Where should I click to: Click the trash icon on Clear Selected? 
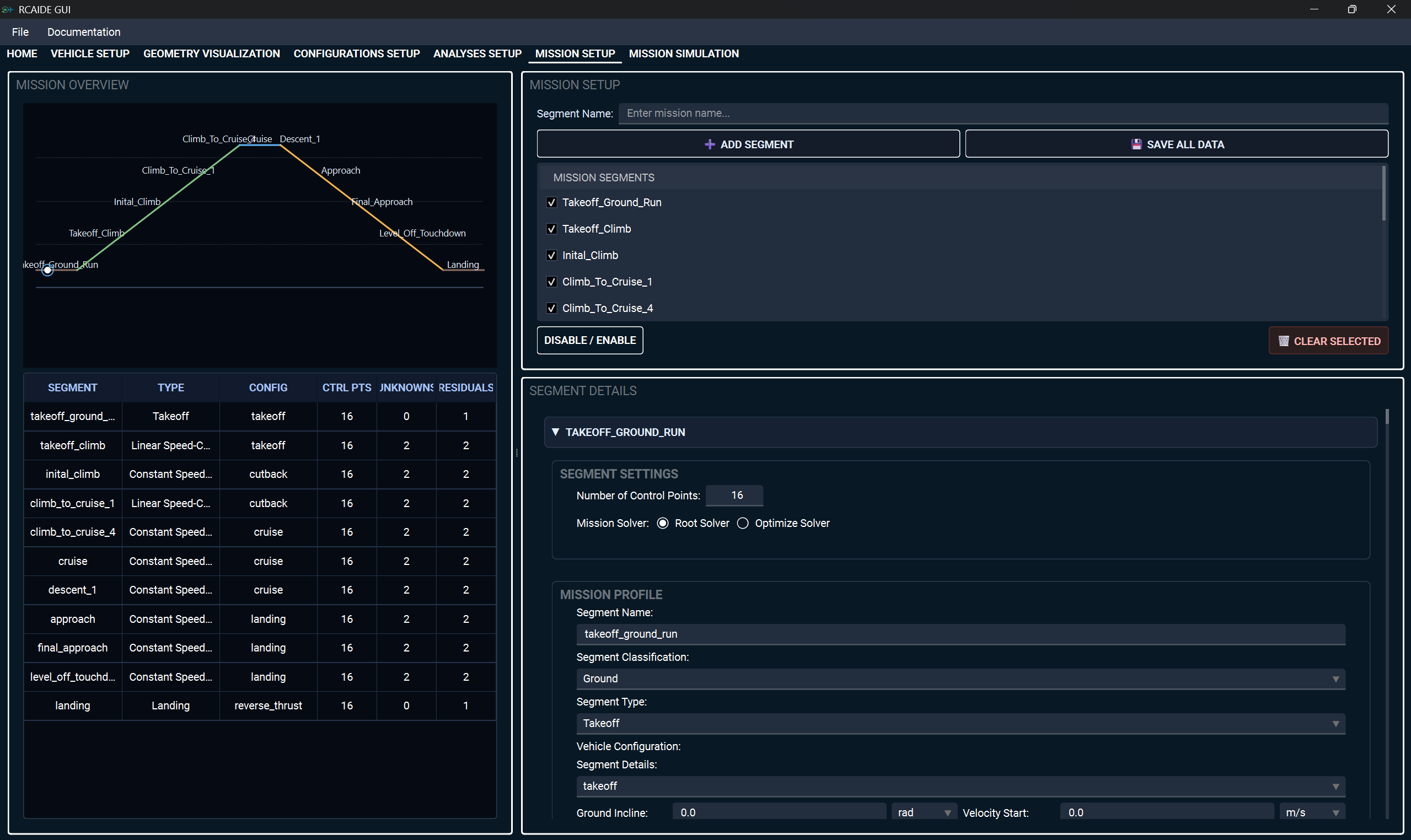1284,341
